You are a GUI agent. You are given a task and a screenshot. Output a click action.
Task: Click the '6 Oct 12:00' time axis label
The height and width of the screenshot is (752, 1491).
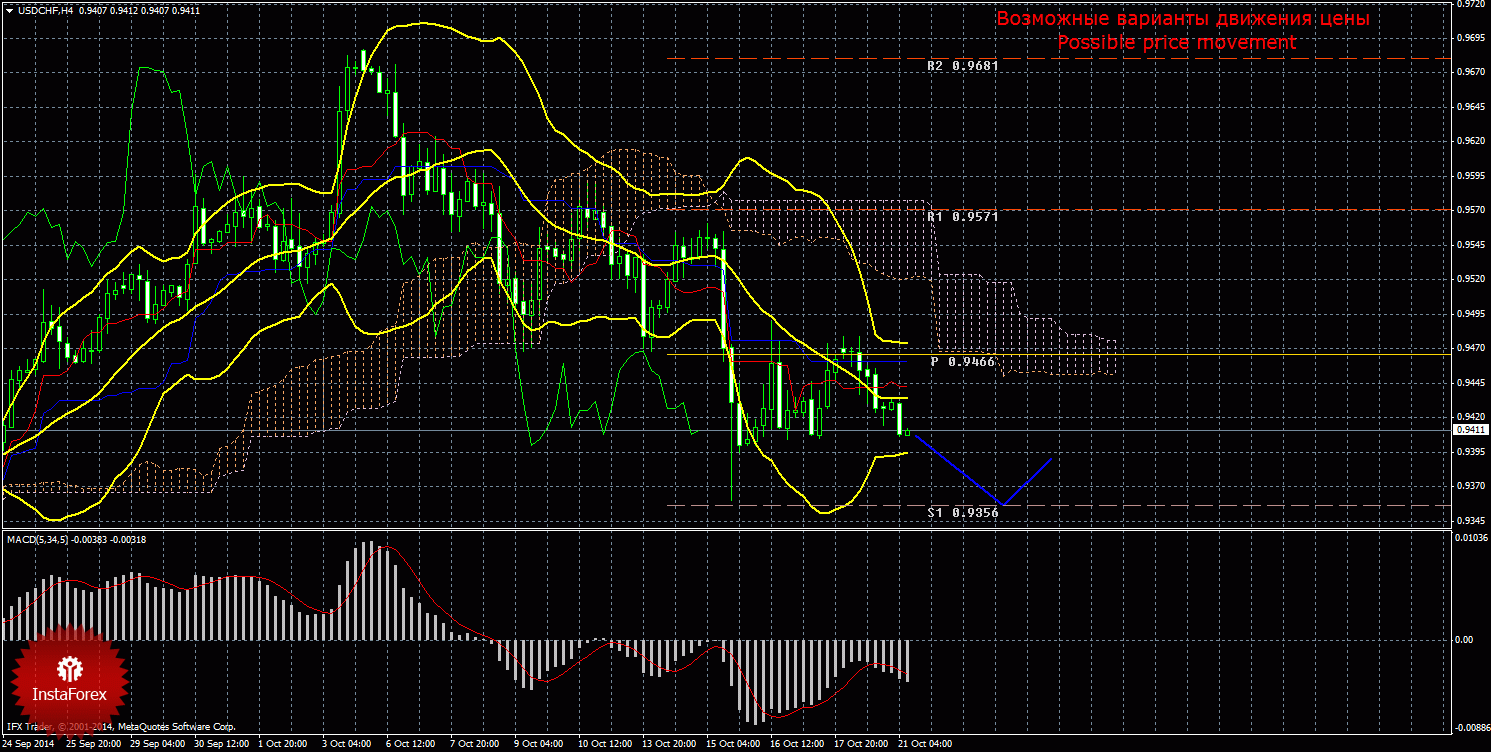413,744
